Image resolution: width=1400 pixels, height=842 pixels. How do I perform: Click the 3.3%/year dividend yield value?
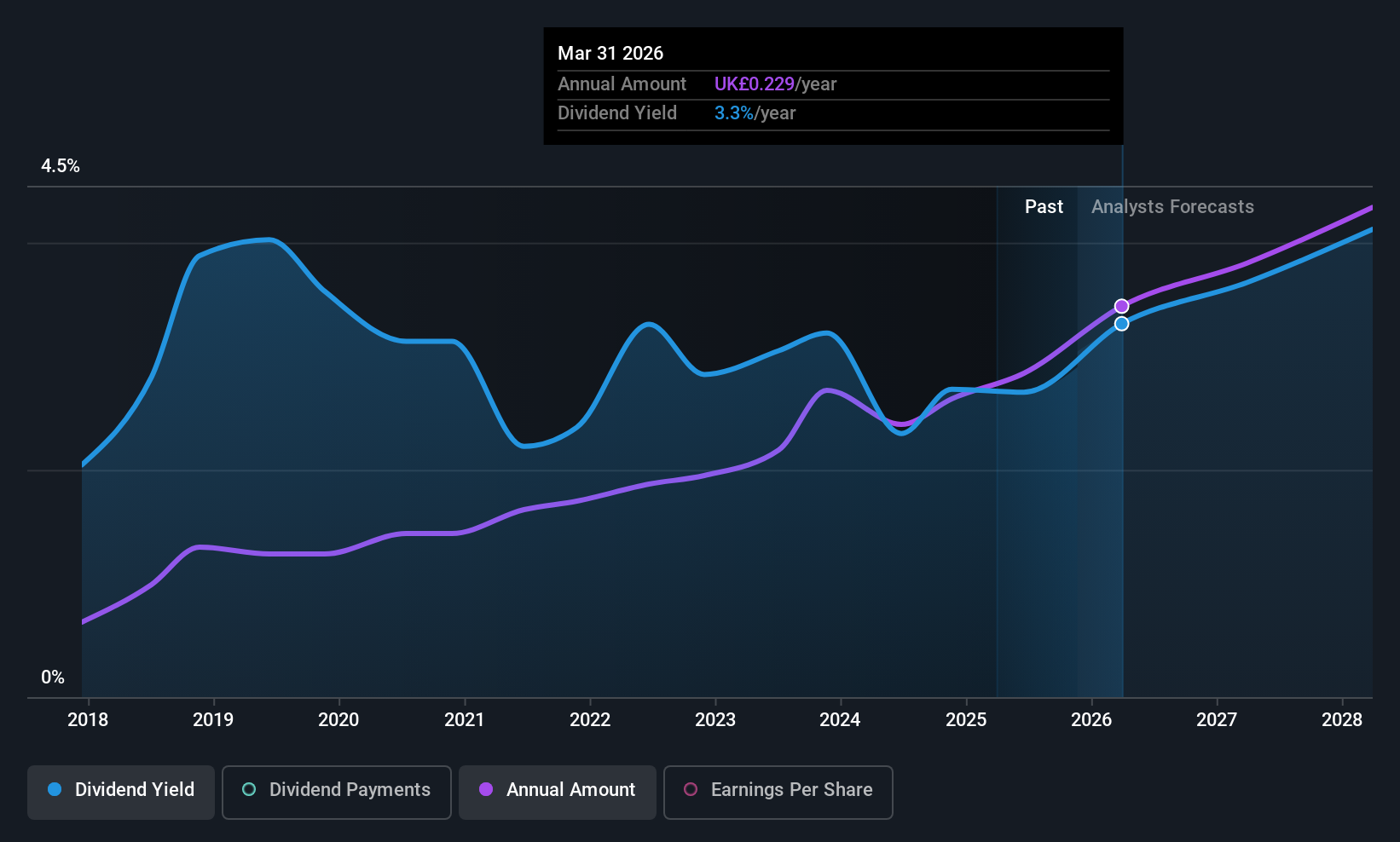755,113
